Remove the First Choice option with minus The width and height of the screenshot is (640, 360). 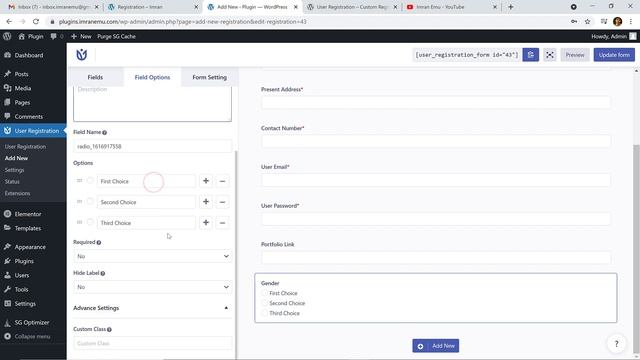[222, 181]
